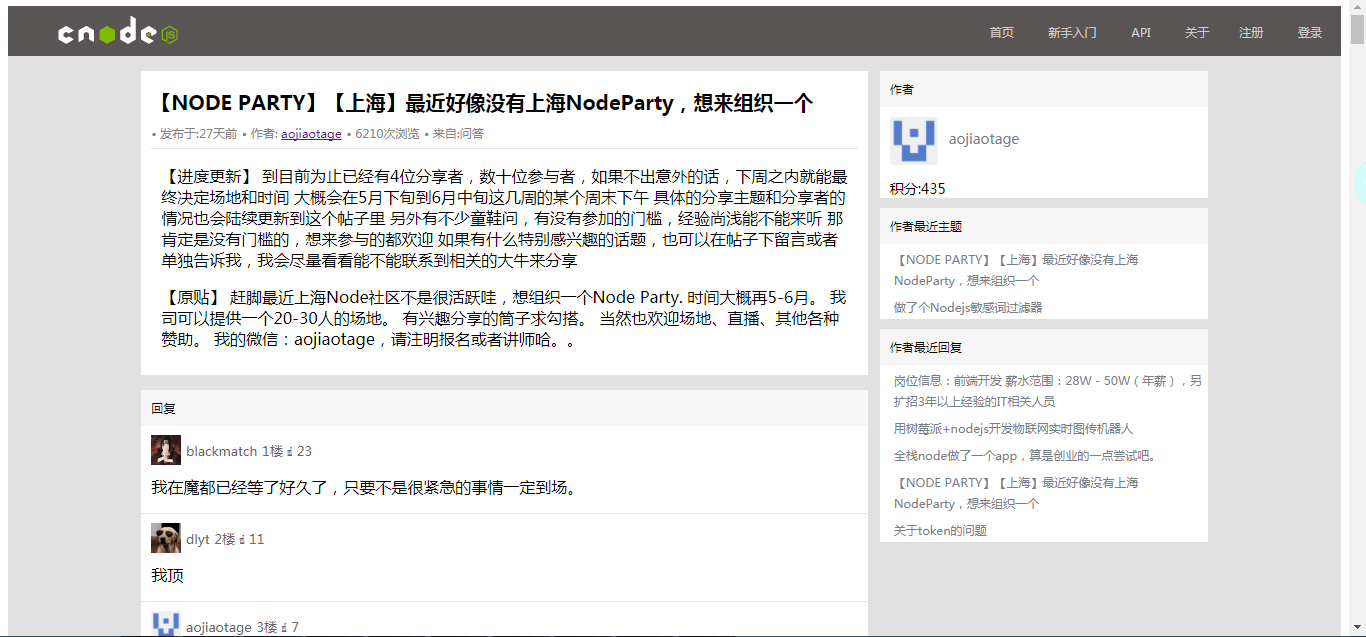Click aojiaotage avatar in 作者 panel

pyautogui.click(x=913, y=140)
